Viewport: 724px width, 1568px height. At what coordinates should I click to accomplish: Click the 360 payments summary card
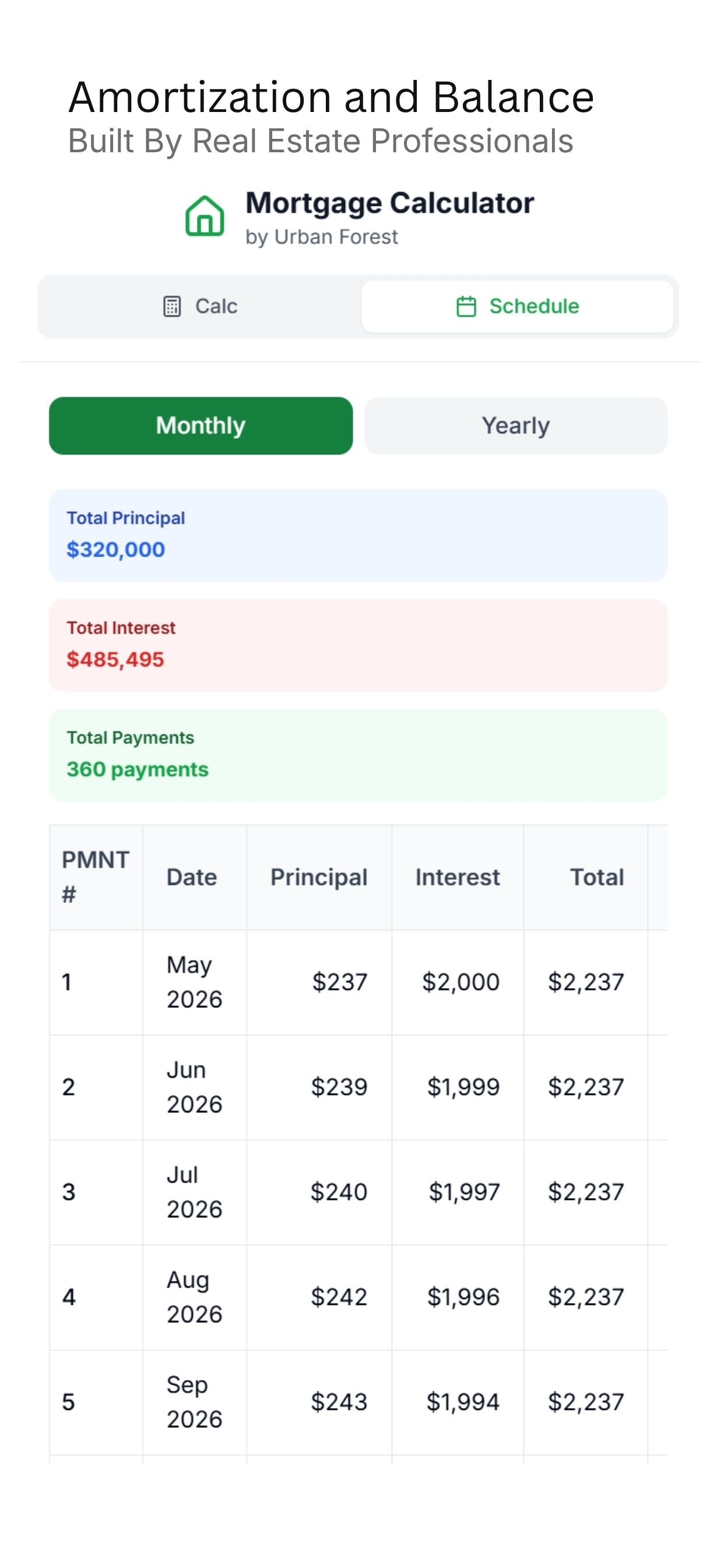click(x=358, y=755)
